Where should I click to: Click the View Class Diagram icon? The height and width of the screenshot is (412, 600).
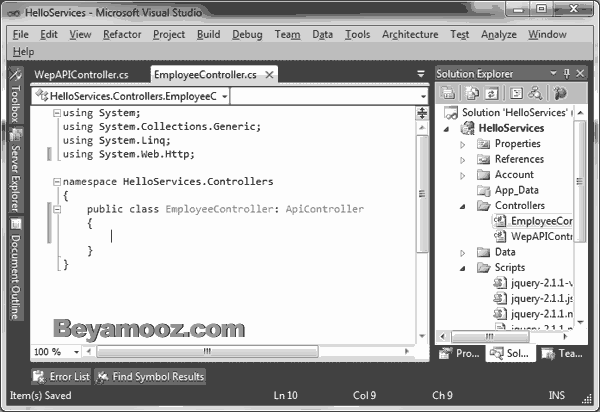pos(535,93)
